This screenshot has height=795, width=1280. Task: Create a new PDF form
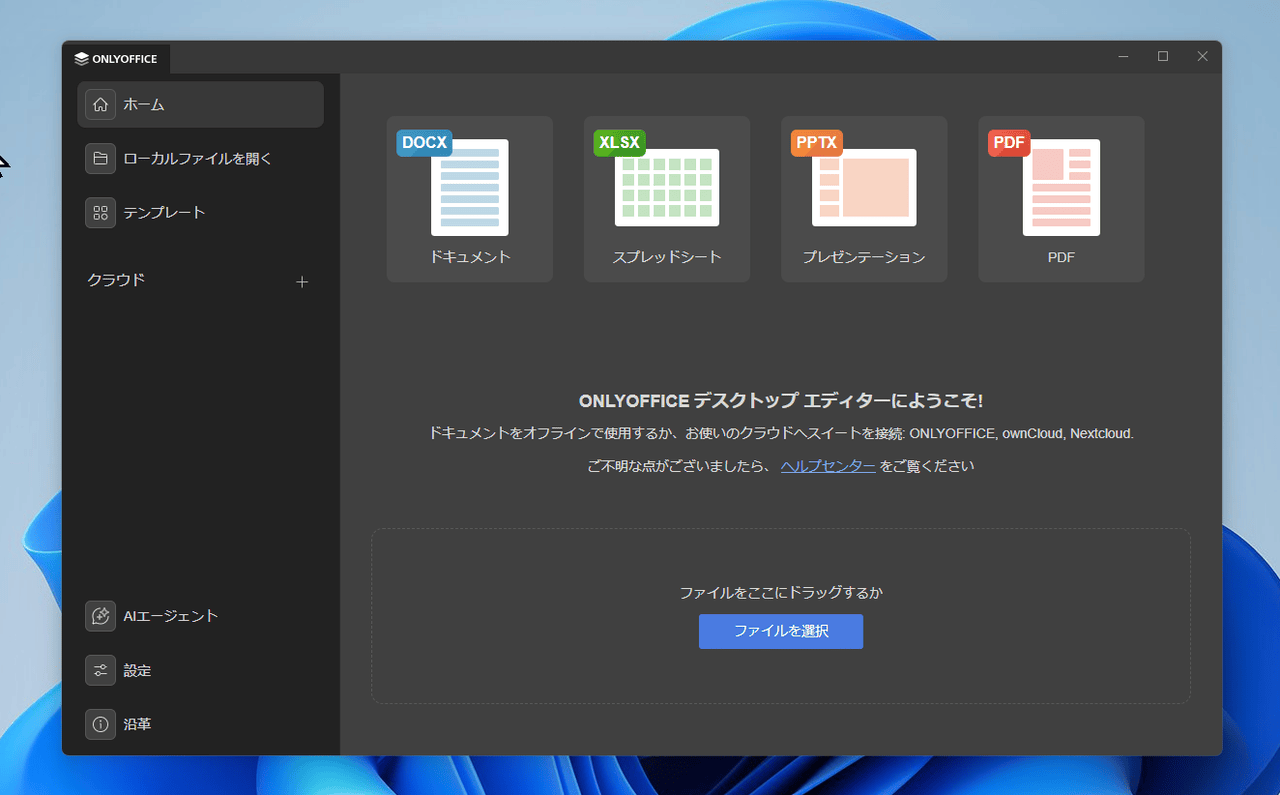pos(1061,199)
